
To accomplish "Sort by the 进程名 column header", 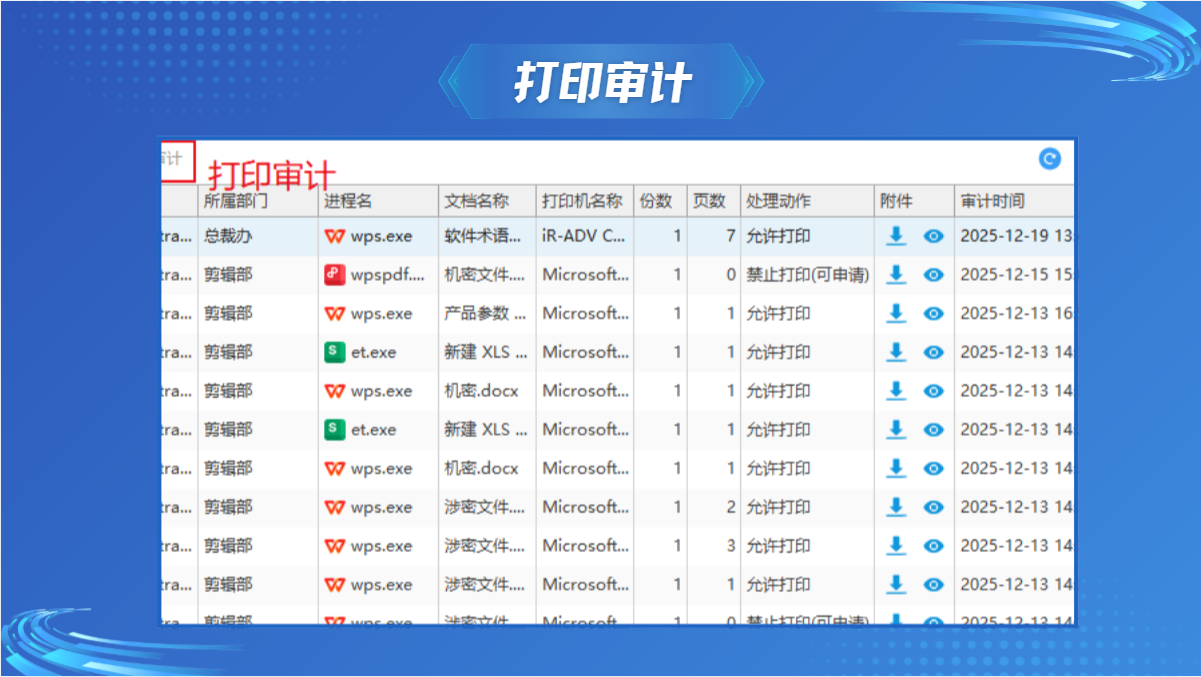I will [x=378, y=201].
